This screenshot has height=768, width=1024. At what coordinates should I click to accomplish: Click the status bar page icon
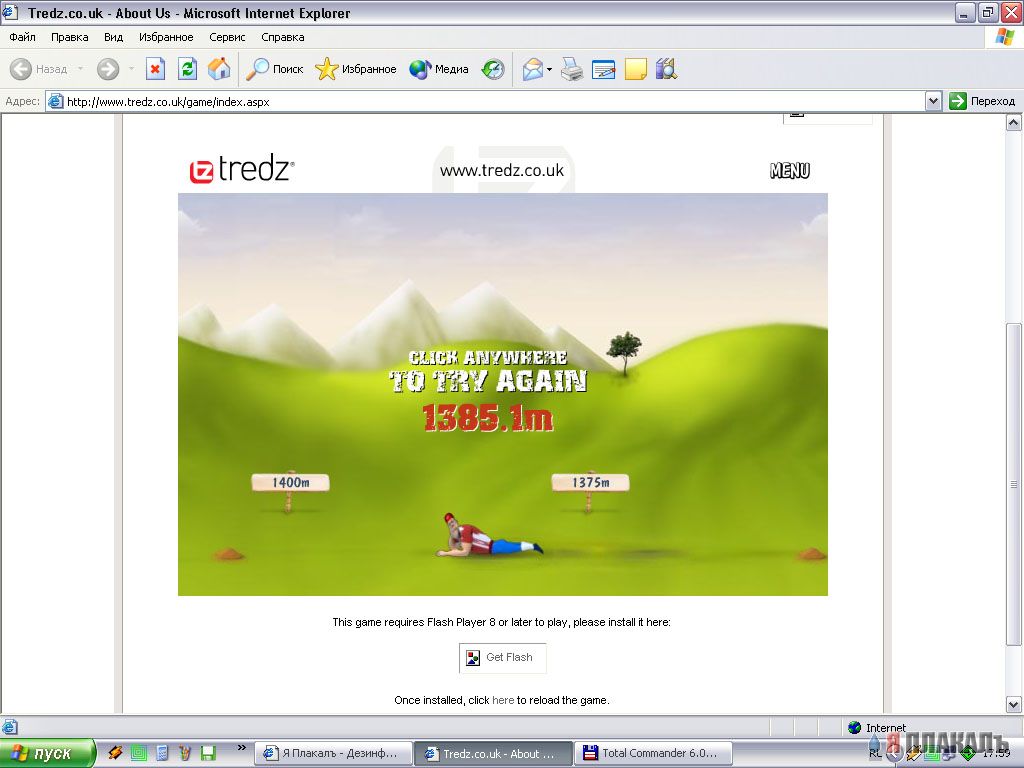[x=10, y=727]
